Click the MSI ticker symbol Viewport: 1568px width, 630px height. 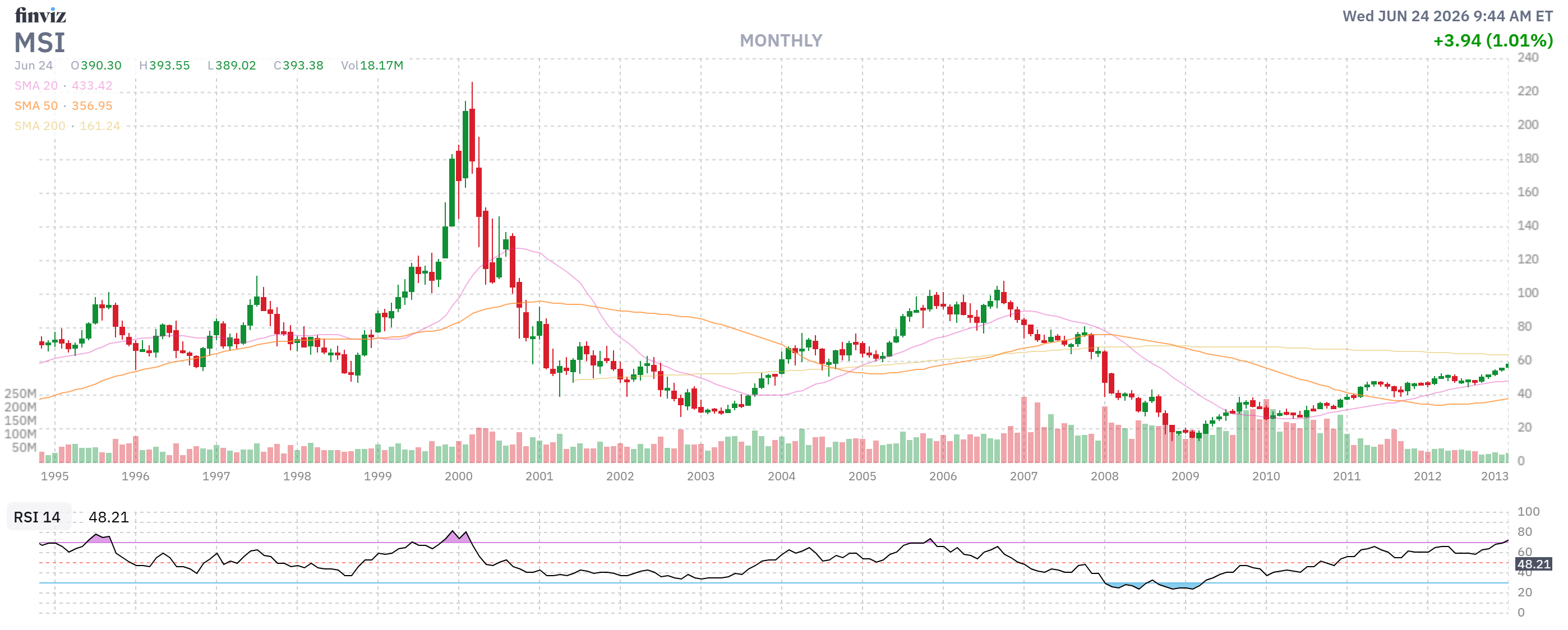(x=40, y=43)
